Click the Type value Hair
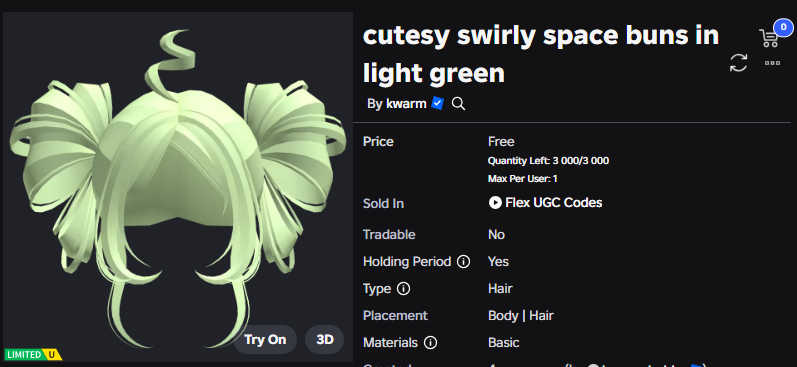The image size is (797, 367). (500, 289)
